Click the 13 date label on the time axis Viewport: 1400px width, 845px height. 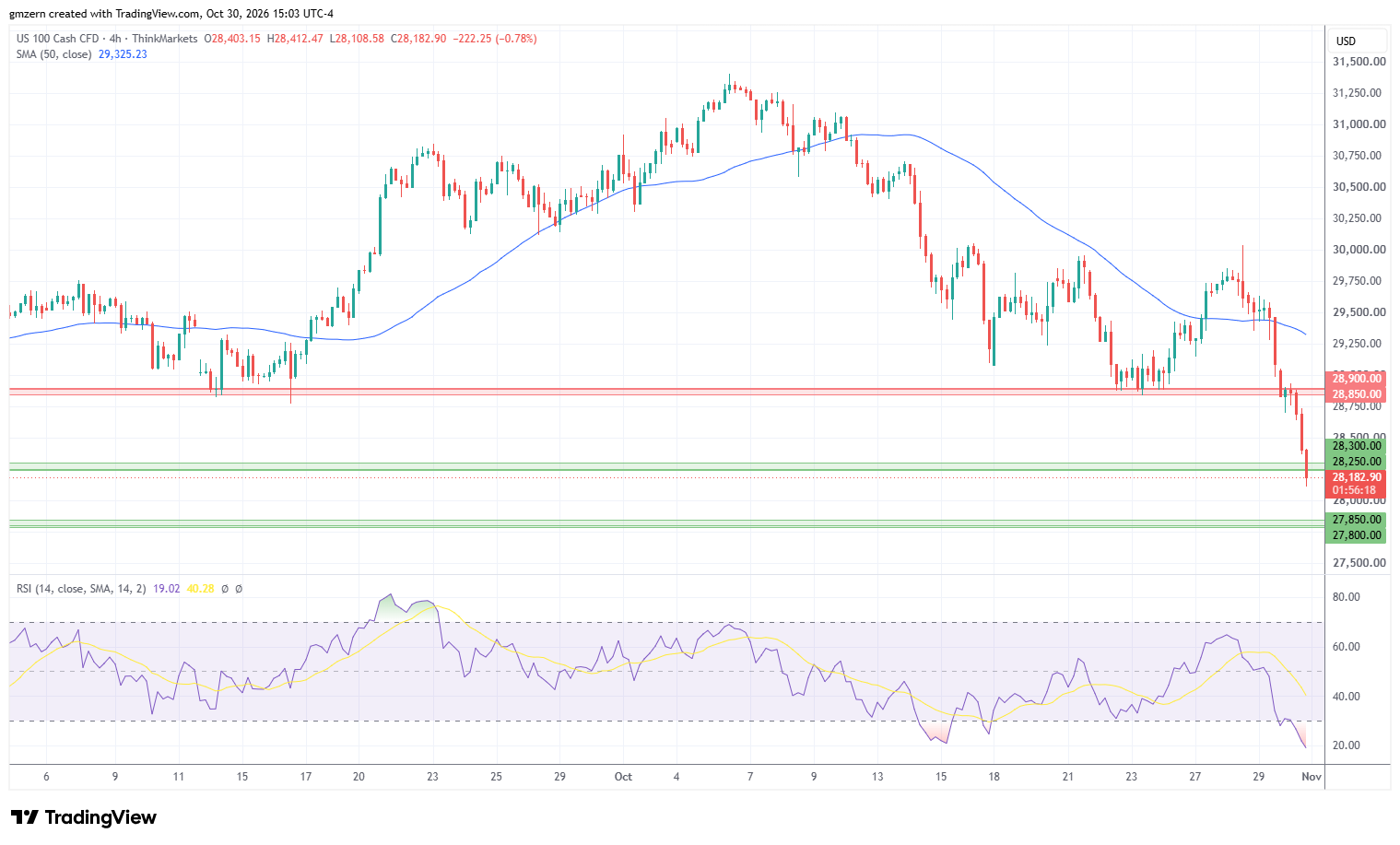(x=877, y=777)
